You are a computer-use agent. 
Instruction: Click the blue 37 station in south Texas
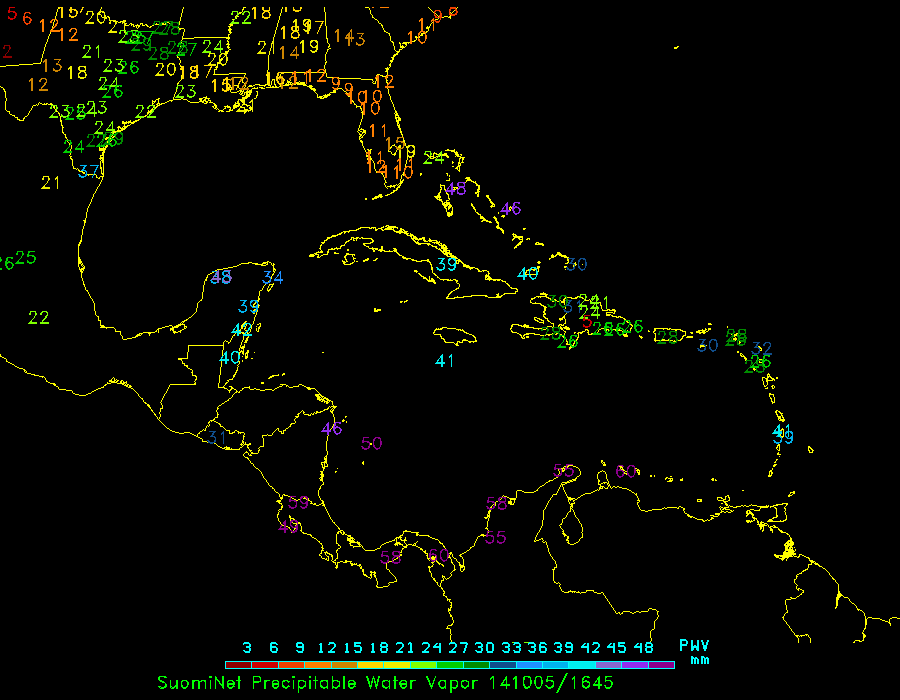89,172
